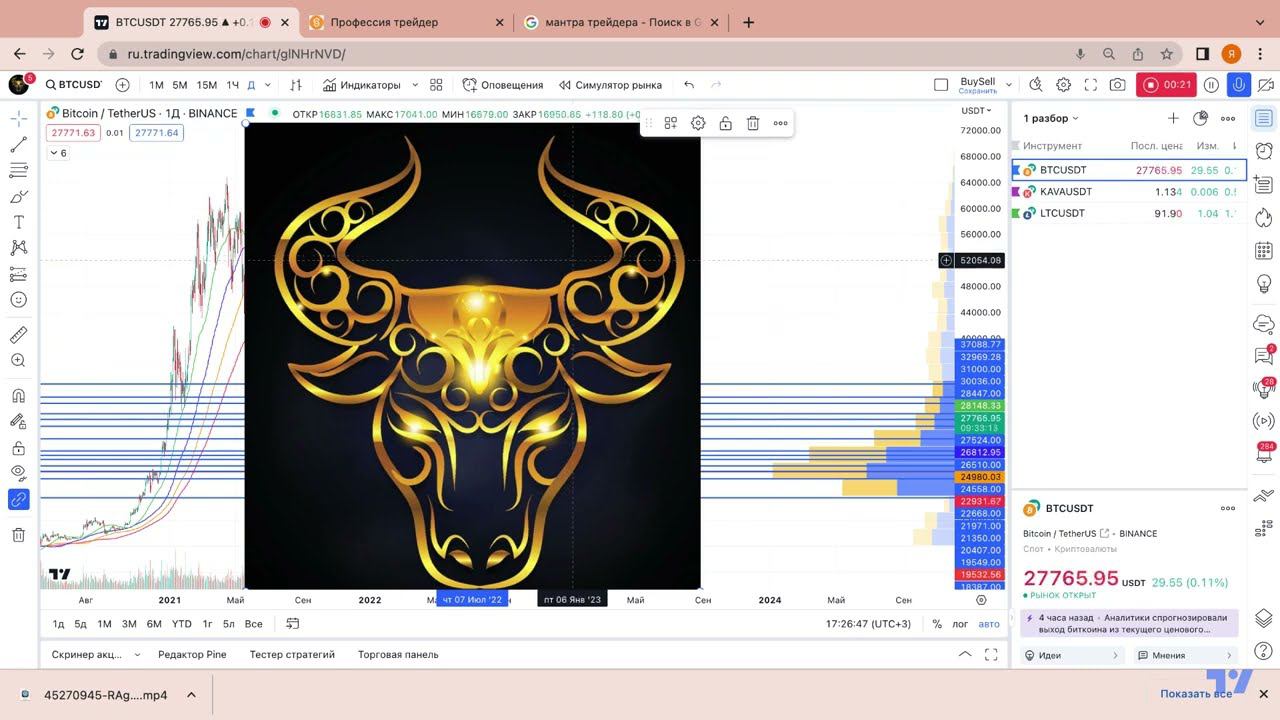1280x720 pixels.
Task: Take a chart snapshot with camera icon
Action: [1117, 85]
